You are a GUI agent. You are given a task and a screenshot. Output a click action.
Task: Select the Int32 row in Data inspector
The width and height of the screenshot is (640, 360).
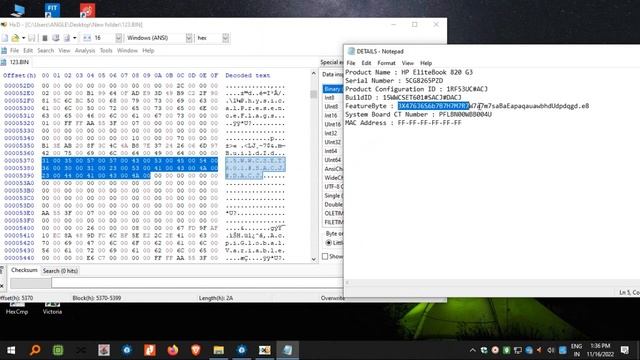[x=333, y=133]
